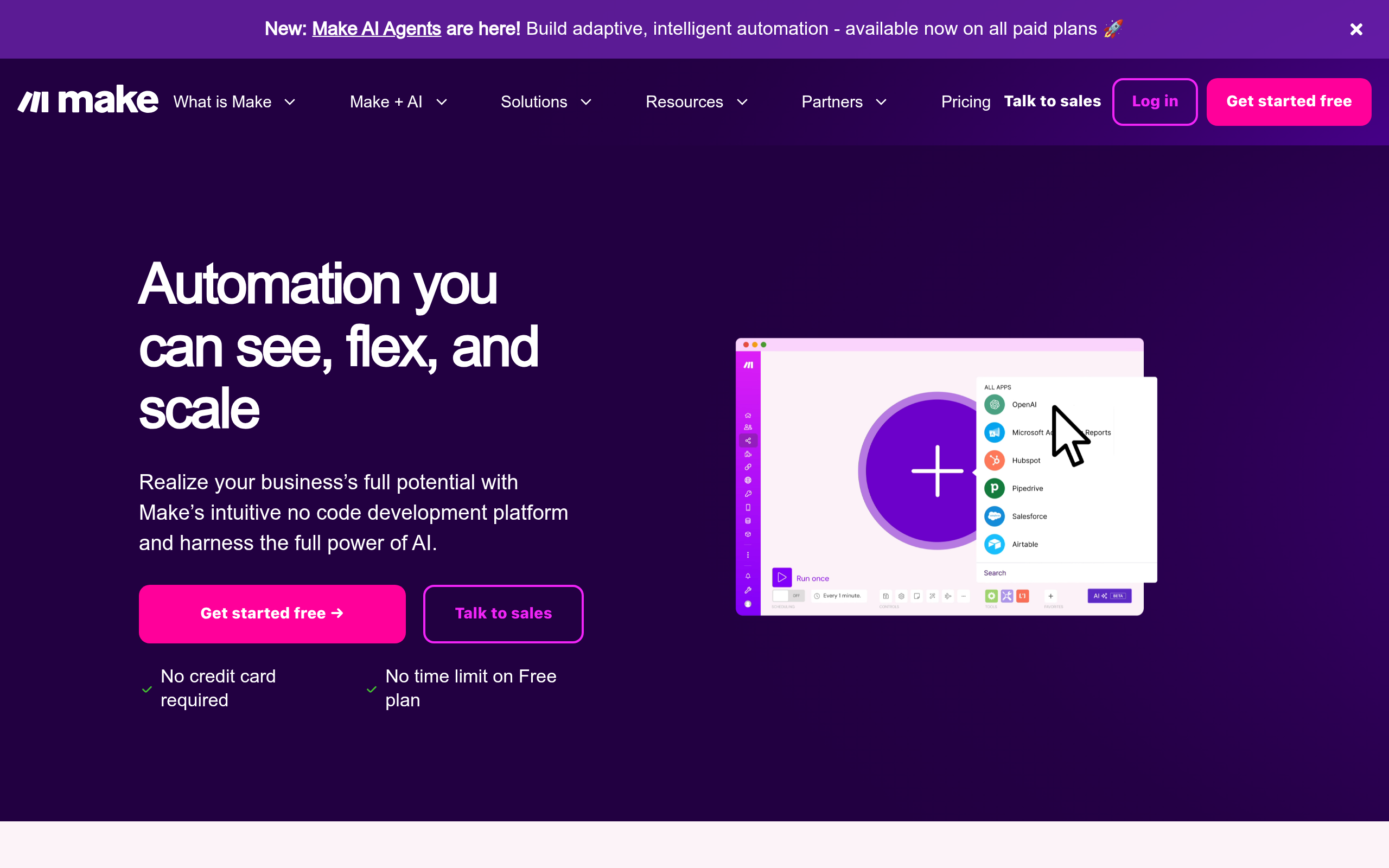Select the Hubspot icon in the apps list
The height and width of the screenshot is (868, 1389).
pos(994,461)
